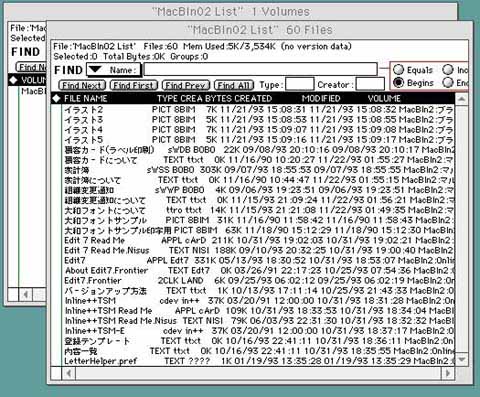Select the file row LetterHelper.pref
This screenshot has width=480, height=397.
[259, 361]
